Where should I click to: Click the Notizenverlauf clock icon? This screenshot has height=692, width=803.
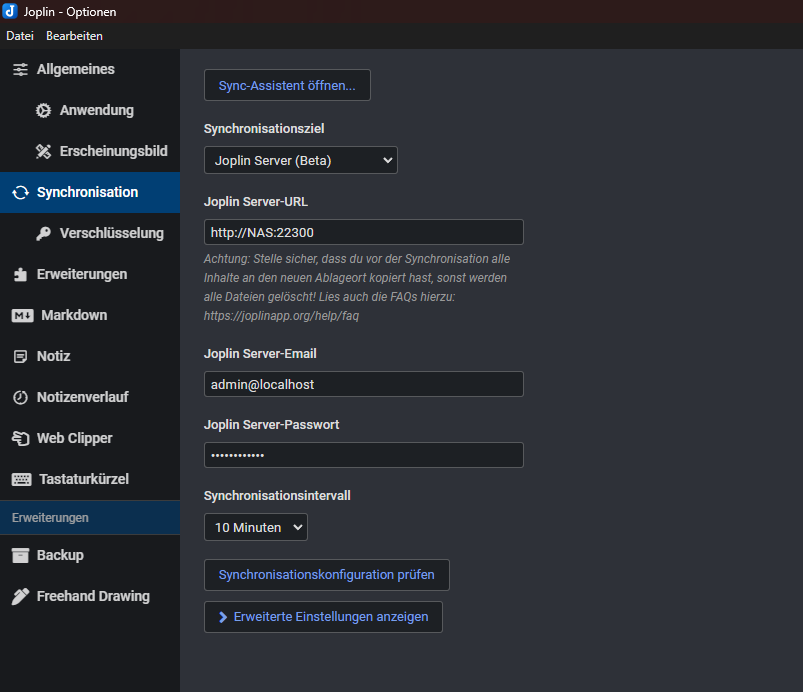pyautogui.click(x=20, y=397)
